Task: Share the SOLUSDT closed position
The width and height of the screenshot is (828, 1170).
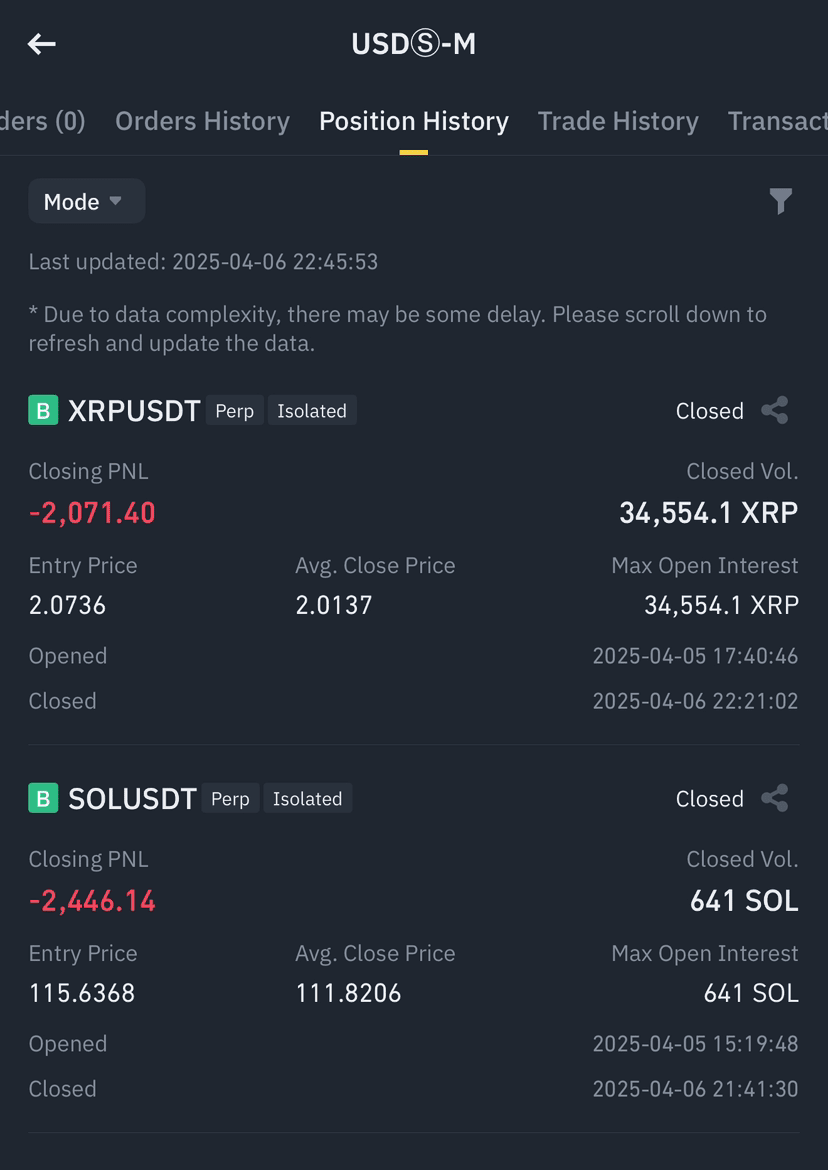Action: 774,798
